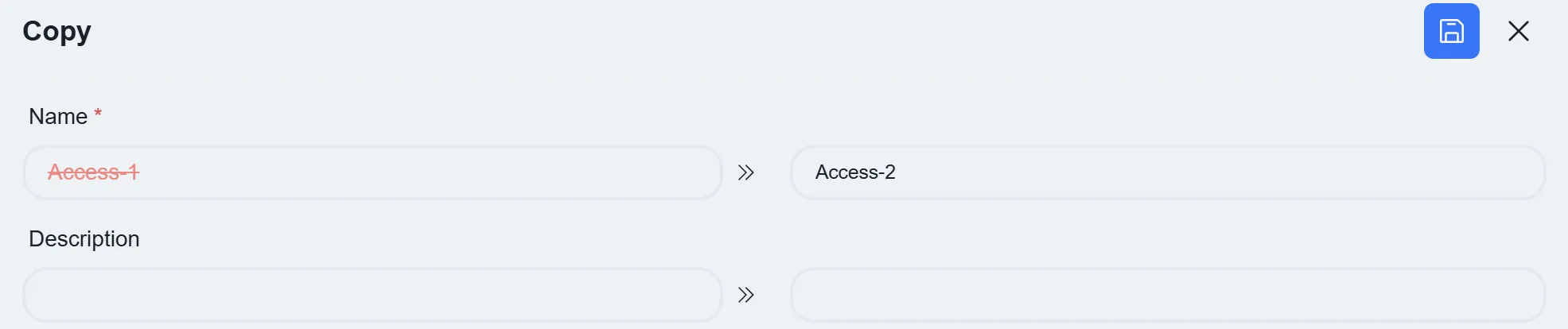Click the empty original Description field
Image resolution: width=1568 pixels, height=329 pixels.
tap(372, 295)
